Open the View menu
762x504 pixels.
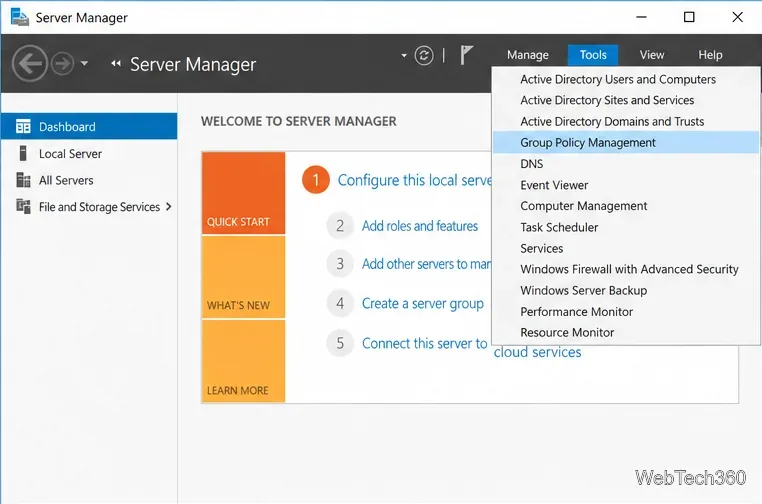[652, 55]
